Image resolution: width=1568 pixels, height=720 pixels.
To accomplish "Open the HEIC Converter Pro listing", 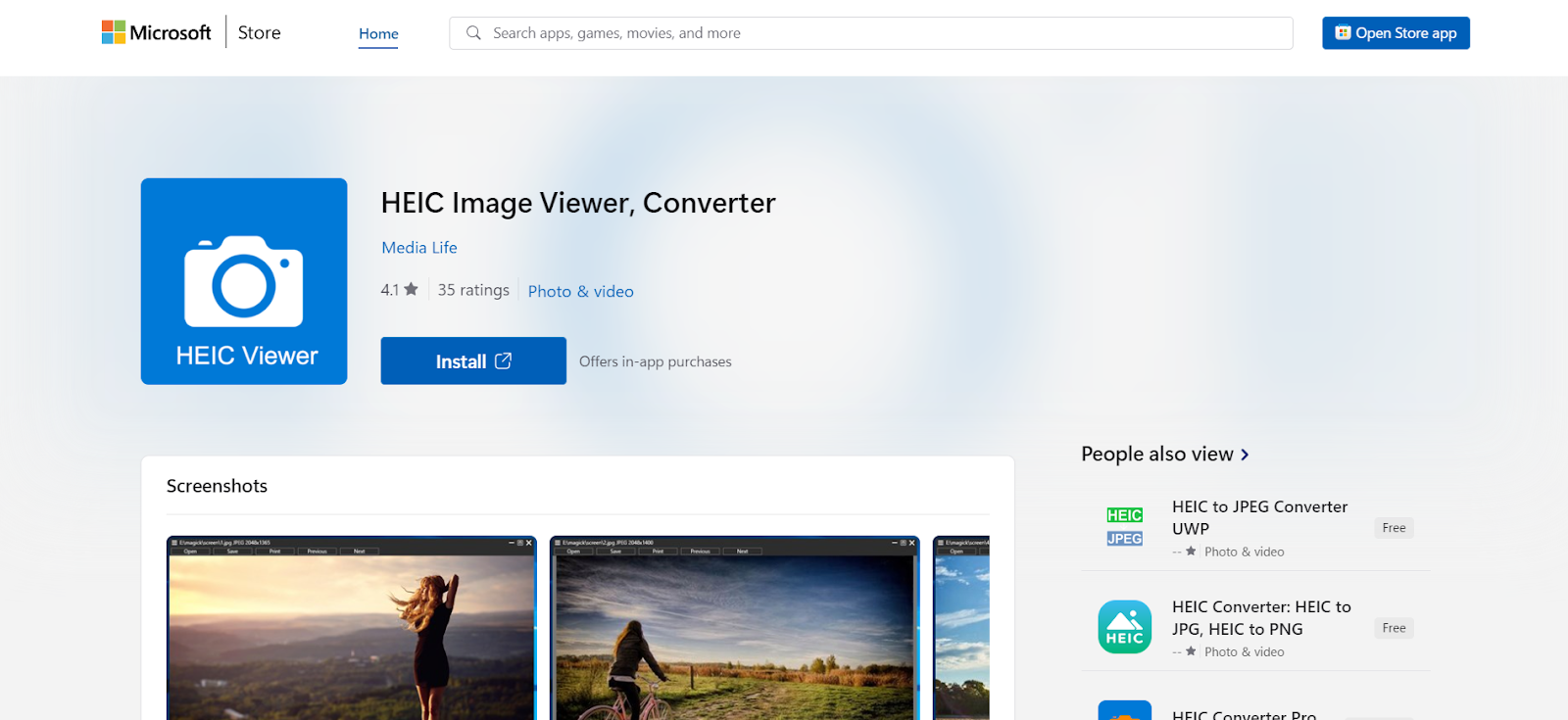I will (1245, 714).
